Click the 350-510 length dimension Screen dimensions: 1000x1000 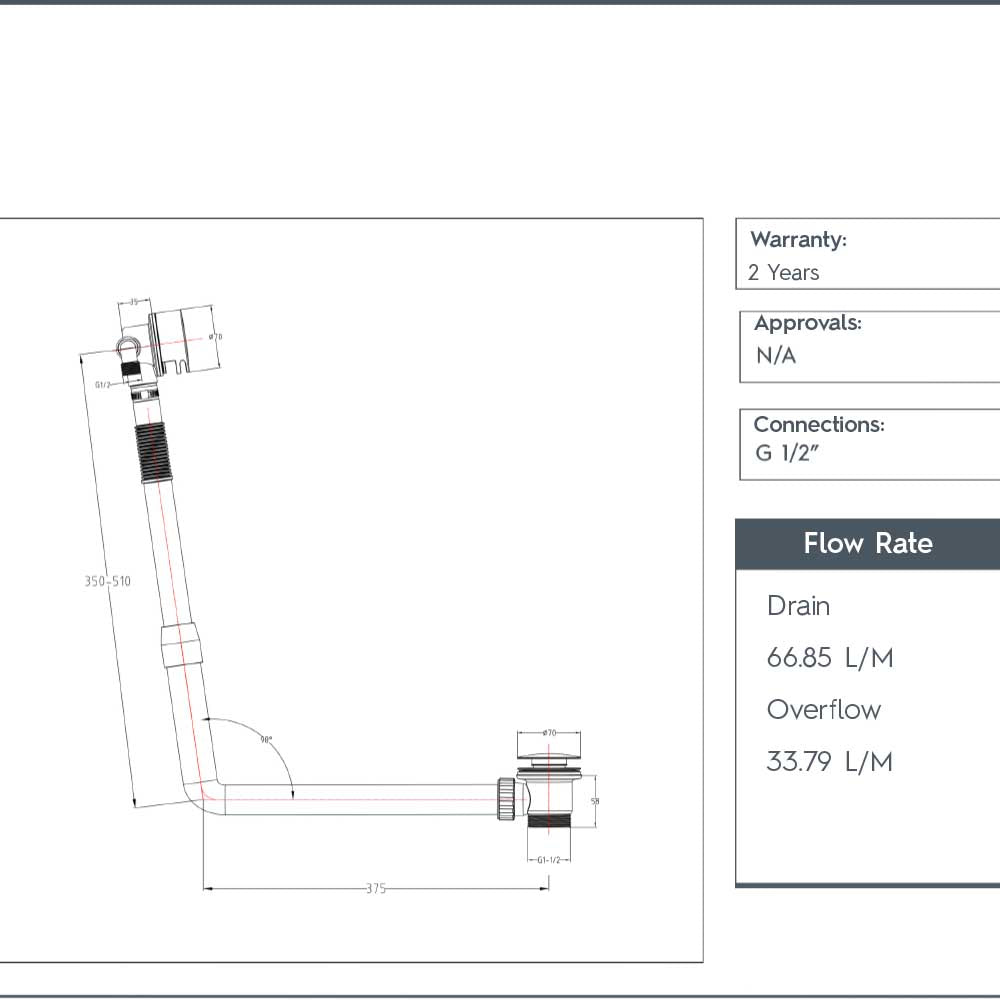click(x=107, y=581)
